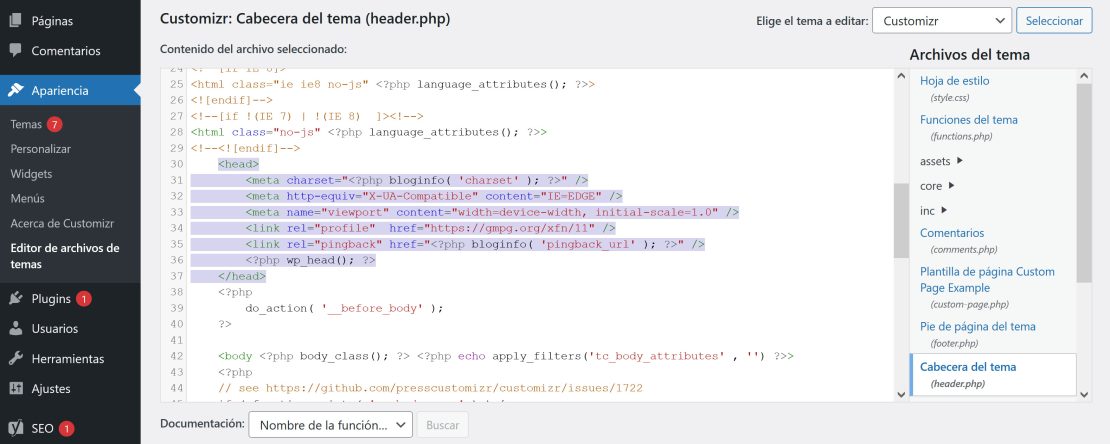This screenshot has height=444, width=1110.
Task: Open Menús submenu item
Action: (x=28, y=198)
